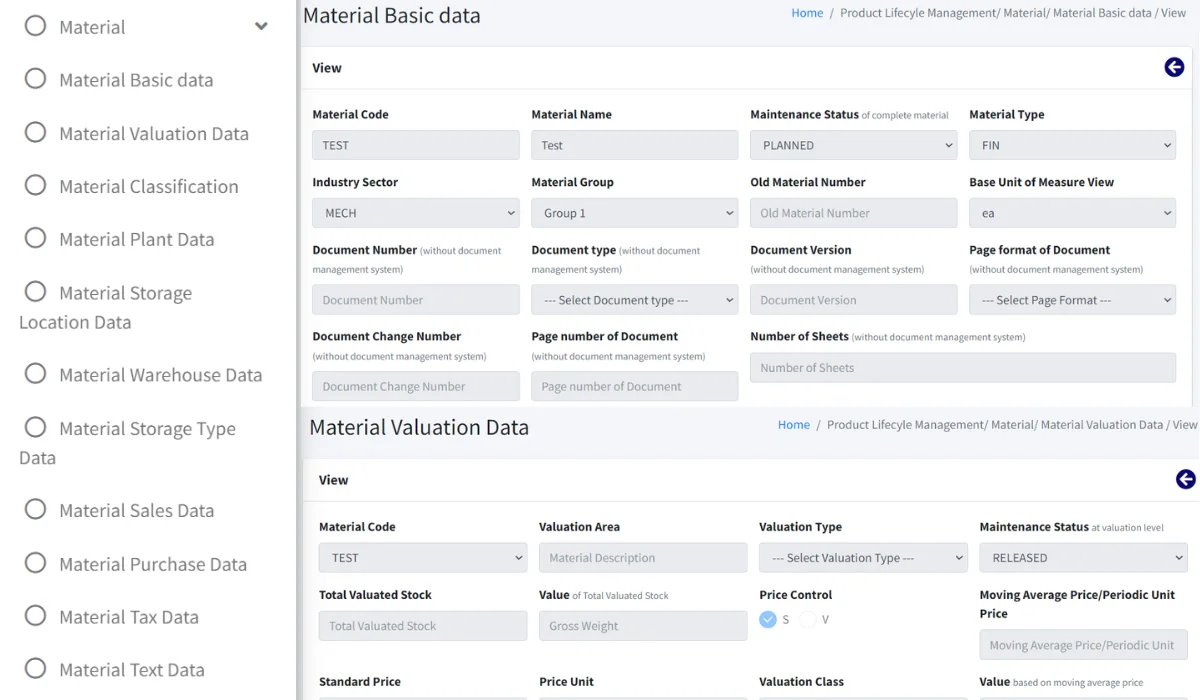Image resolution: width=1200 pixels, height=700 pixels.
Task: Click the Old Material Number input field
Action: (852, 212)
